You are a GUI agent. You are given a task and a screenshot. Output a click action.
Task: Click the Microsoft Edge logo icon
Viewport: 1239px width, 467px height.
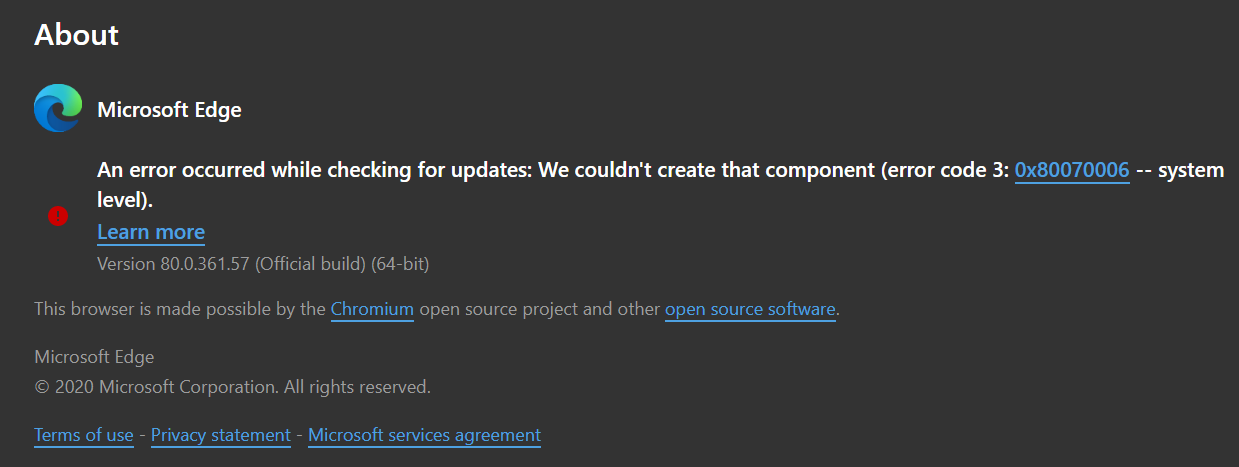tap(58, 108)
